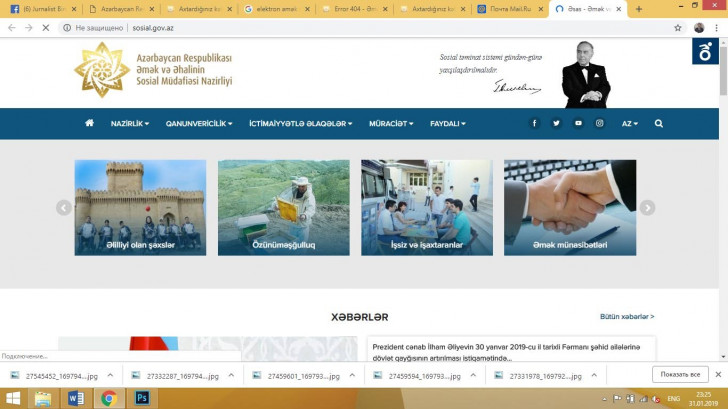The height and width of the screenshot is (409, 728).
Task: Open the accessibility icon at top right
Action: coord(705,51)
